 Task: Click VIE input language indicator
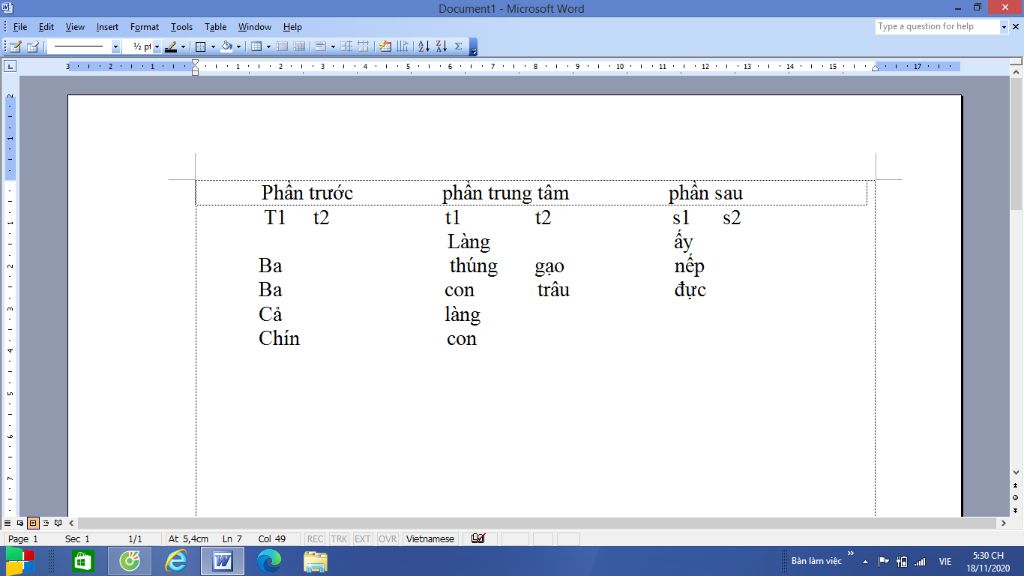[x=944, y=562]
